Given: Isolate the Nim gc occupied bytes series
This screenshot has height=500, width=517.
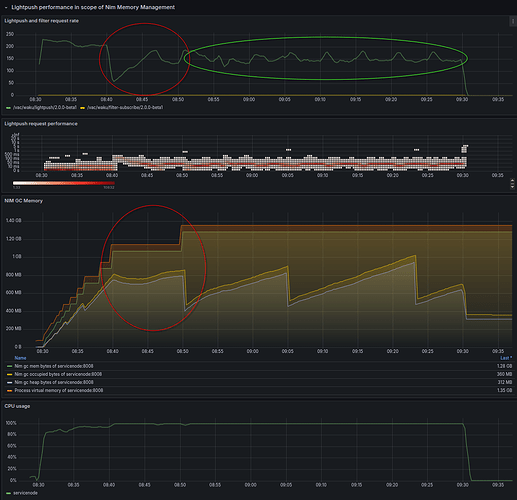Looking at the screenshot, I should point(58,374).
